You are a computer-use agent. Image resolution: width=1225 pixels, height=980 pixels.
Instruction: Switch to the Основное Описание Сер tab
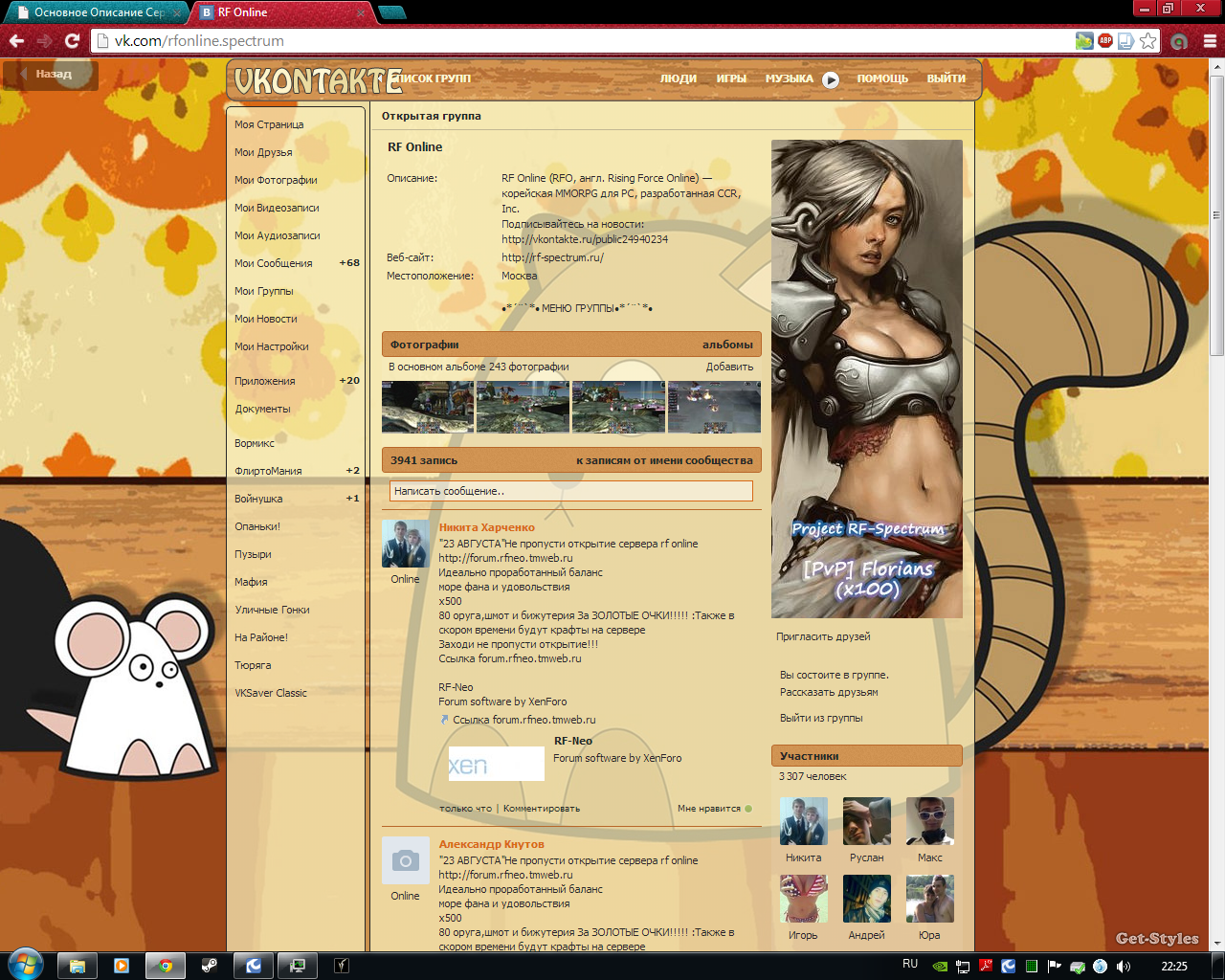coord(95,12)
